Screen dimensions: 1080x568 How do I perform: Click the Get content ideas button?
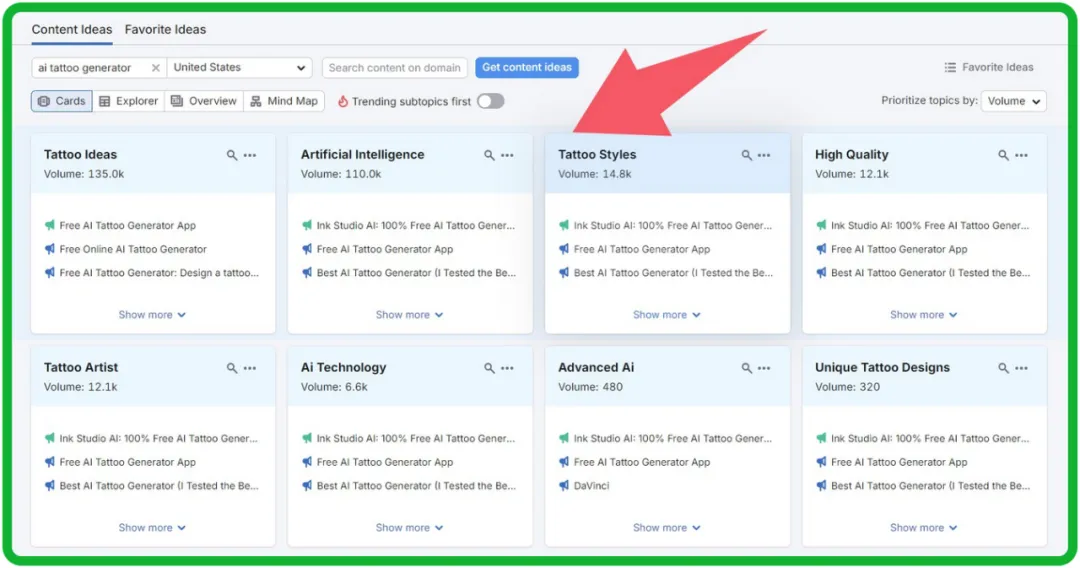click(x=527, y=68)
